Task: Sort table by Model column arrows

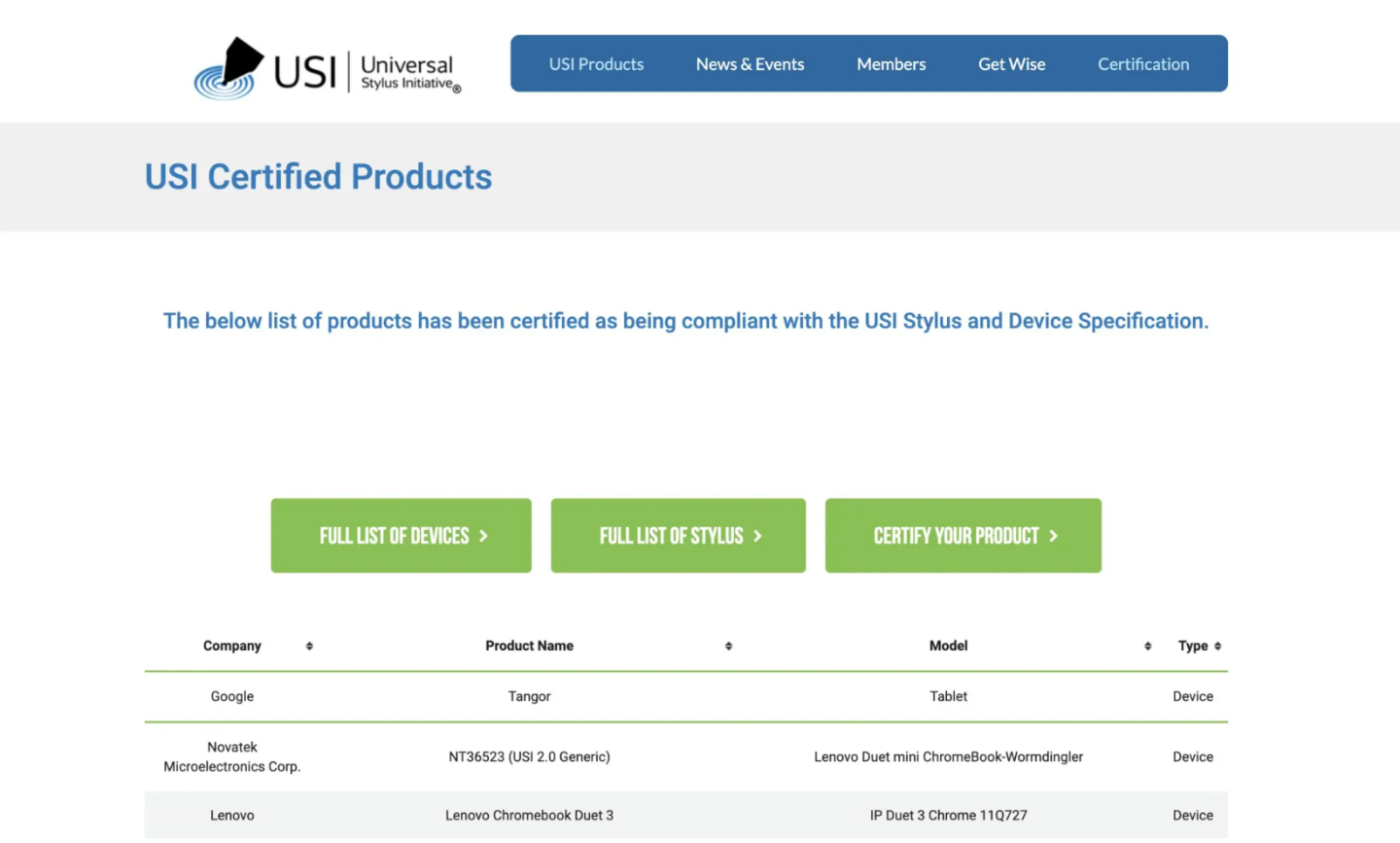Action: (x=1147, y=647)
